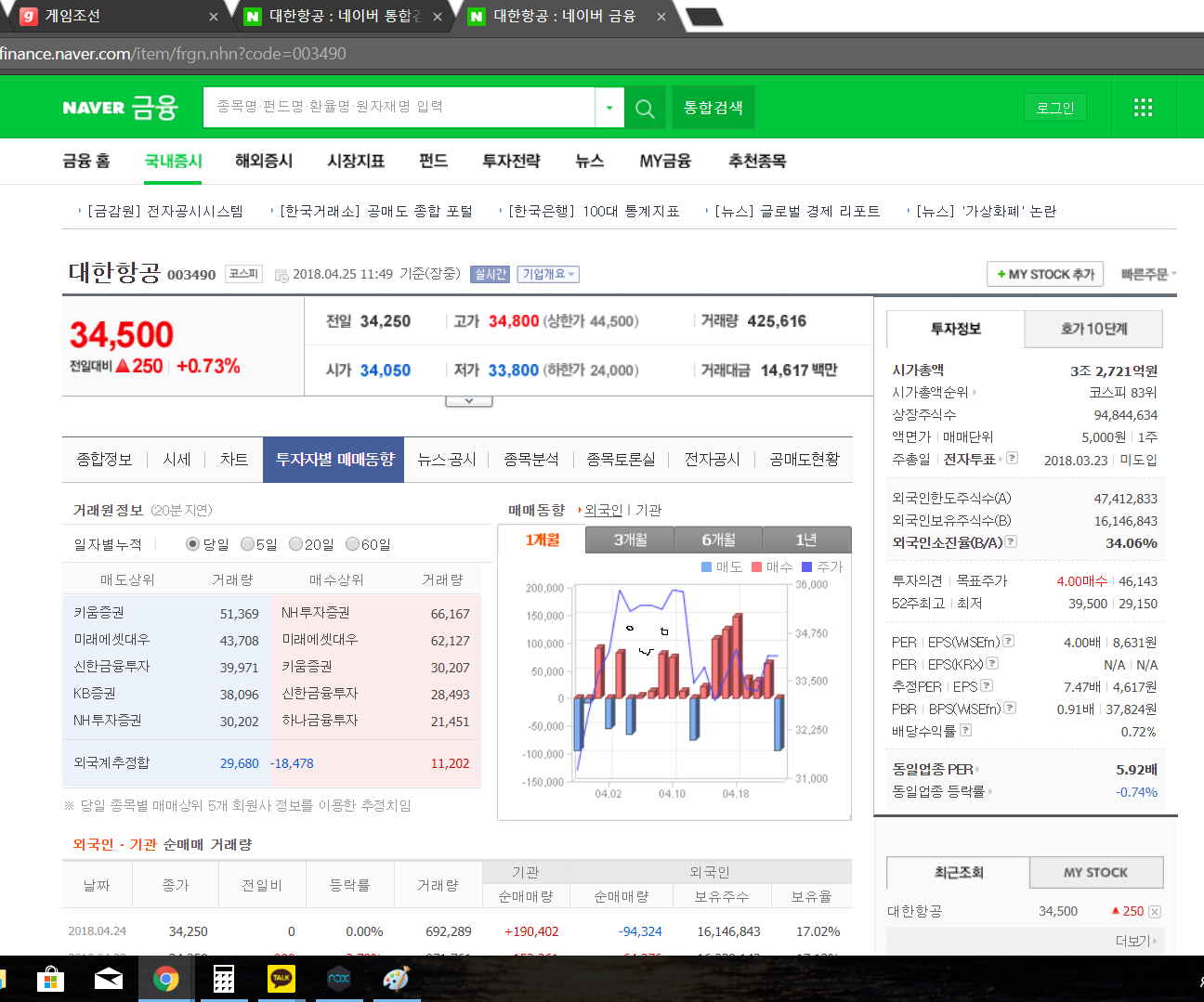Open the Calculator taskbar icon
Screen dimensions: 1204x1002
[224, 979]
